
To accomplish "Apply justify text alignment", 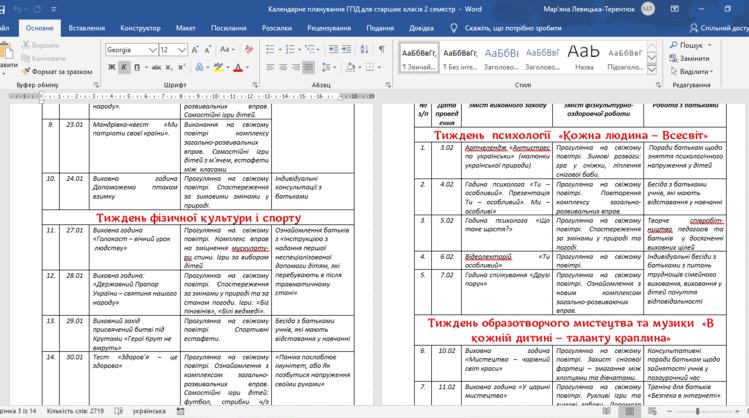I will click(309, 67).
